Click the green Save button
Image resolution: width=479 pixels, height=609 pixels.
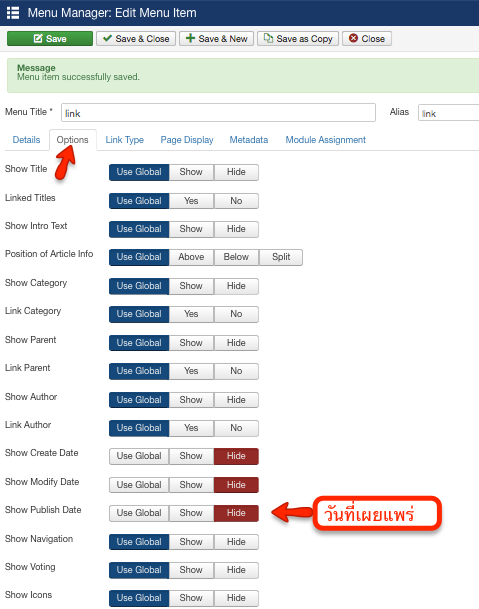[50, 38]
